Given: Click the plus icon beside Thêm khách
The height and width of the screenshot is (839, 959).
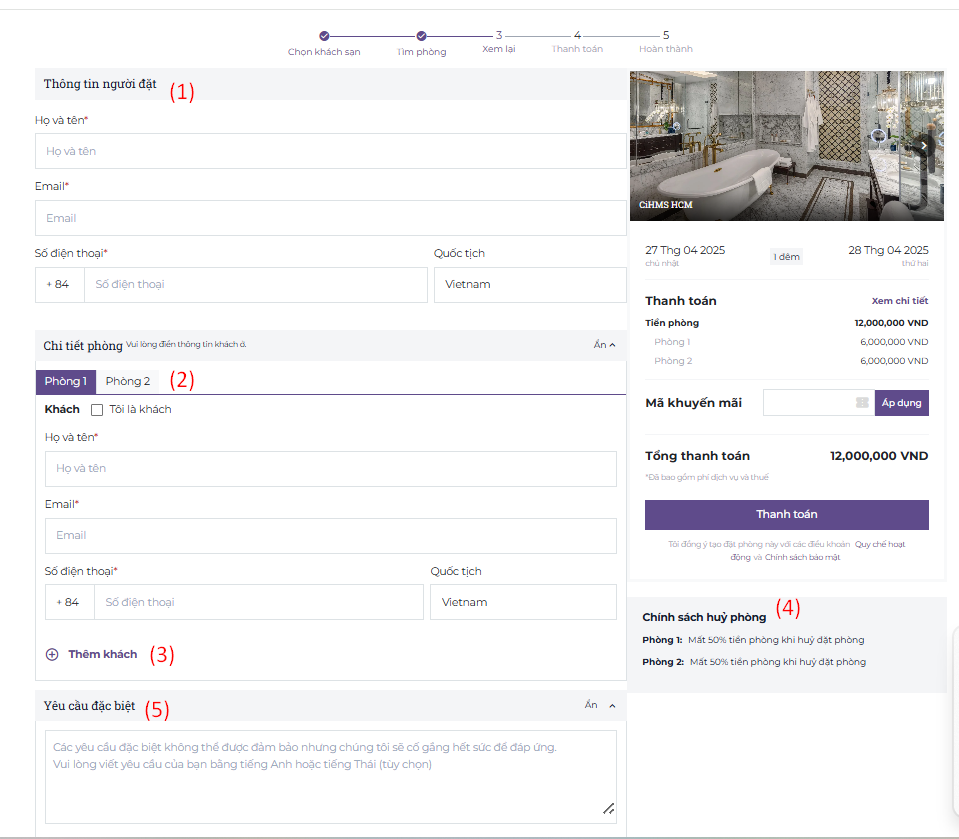Looking at the screenshot, I should (x=52, y=655).
